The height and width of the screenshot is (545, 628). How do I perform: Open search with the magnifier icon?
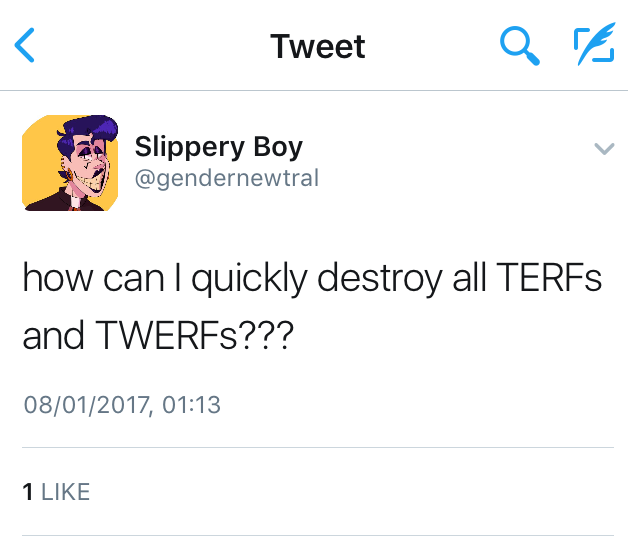tap(518, 46)
